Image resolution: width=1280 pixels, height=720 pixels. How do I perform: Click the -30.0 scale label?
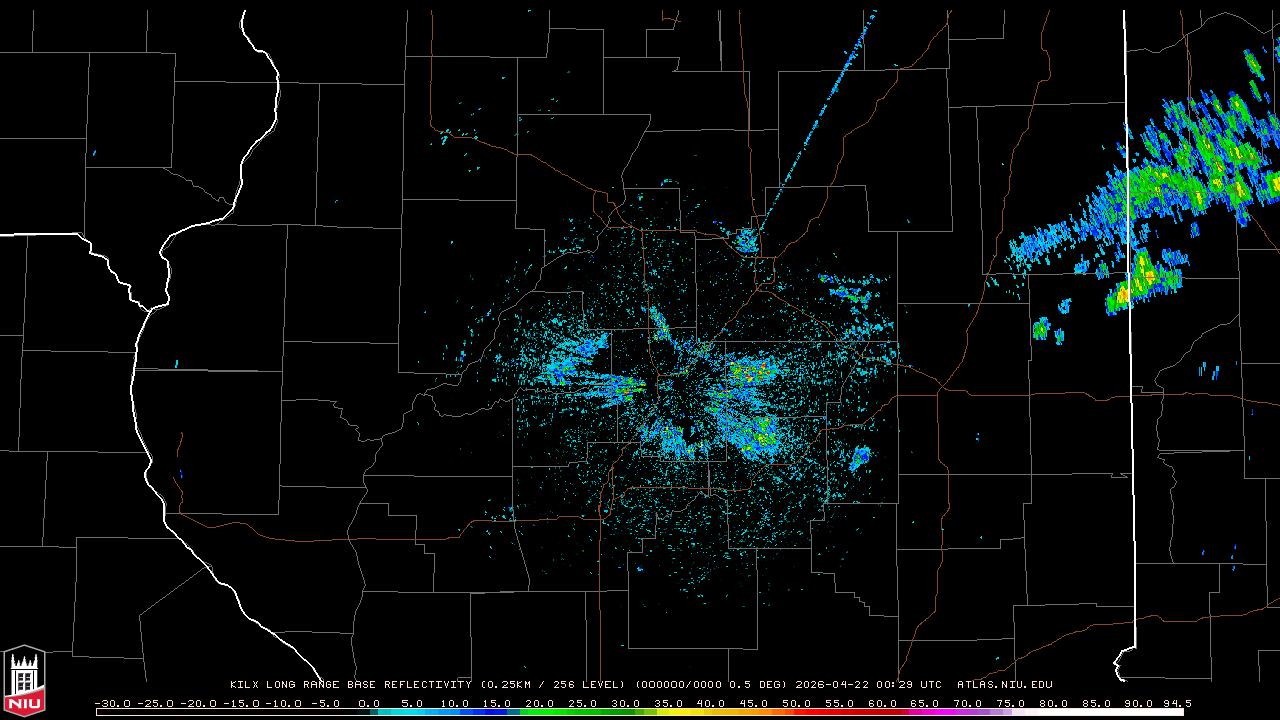(113, 703)
